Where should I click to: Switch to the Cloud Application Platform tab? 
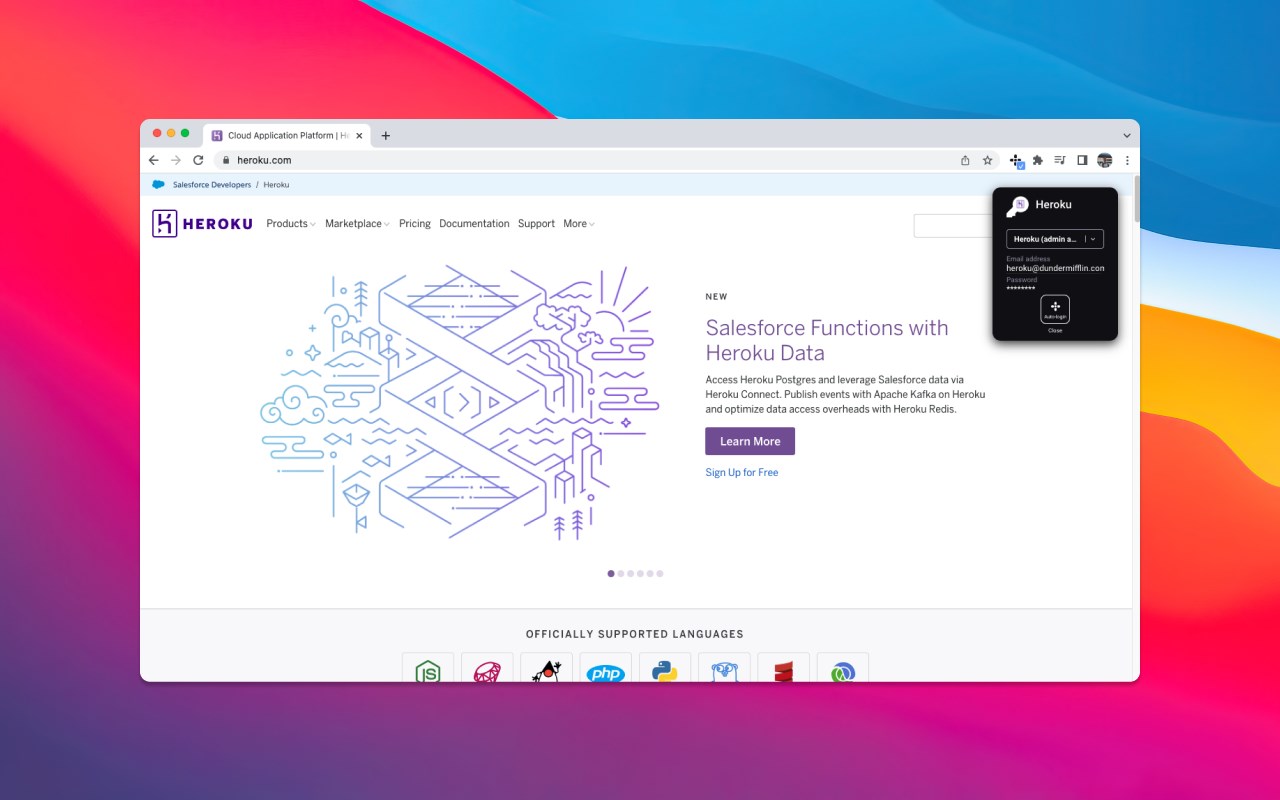point(287,136)
